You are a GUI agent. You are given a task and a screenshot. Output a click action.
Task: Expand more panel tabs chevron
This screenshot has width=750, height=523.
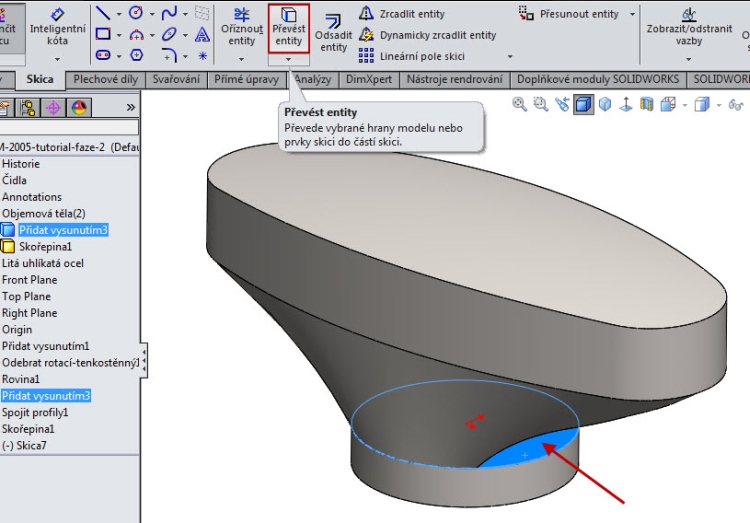click(131, 107)
